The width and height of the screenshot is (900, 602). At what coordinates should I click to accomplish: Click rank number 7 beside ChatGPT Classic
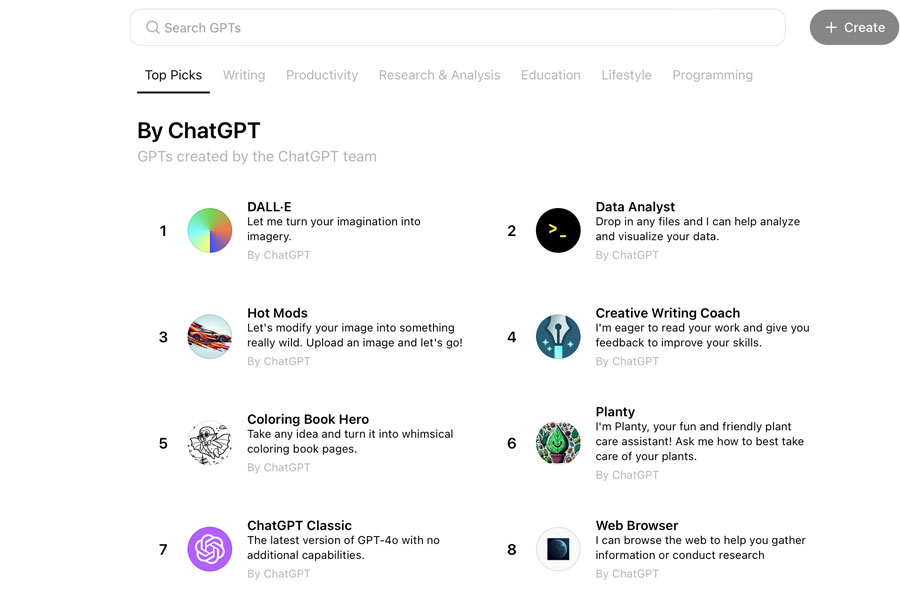(x=163, y=549)
